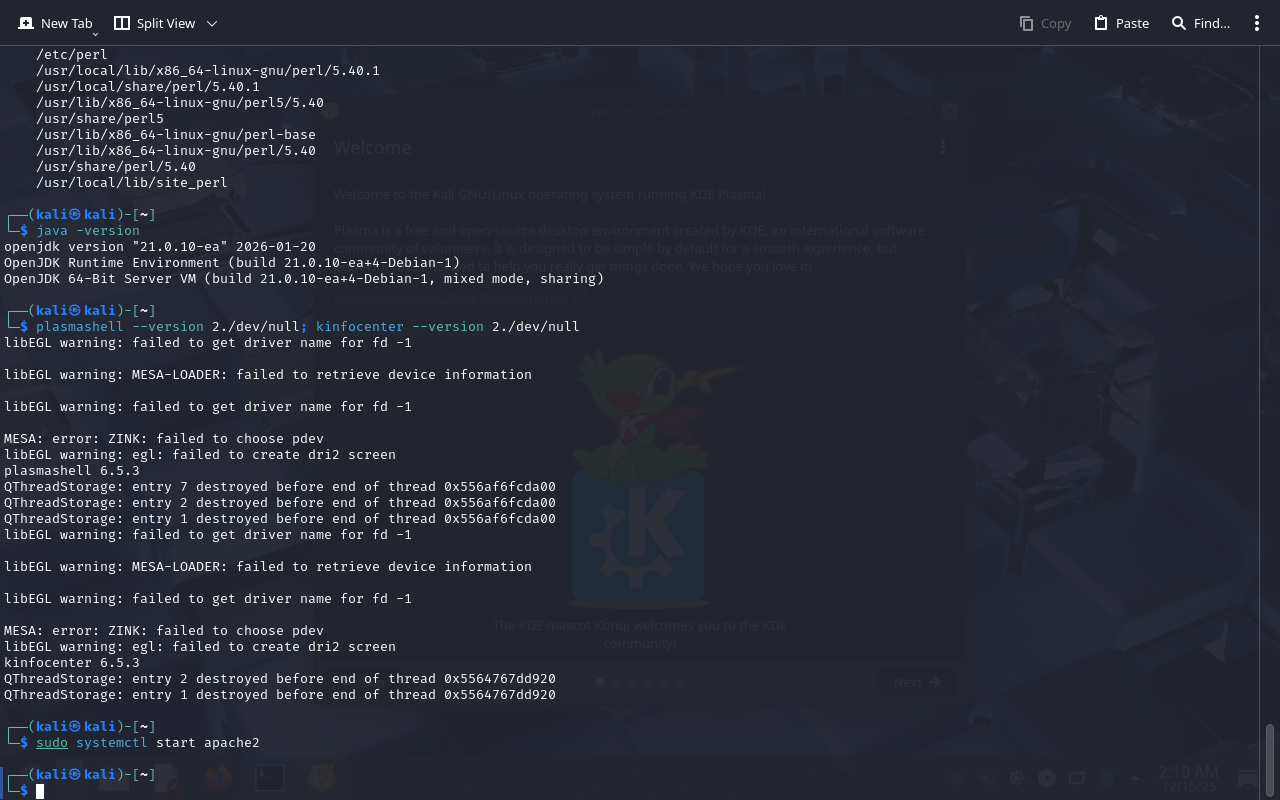Viewport: 1280px width, 800px height.
Task: Click the /etc/perl path line
Action: 72,55
